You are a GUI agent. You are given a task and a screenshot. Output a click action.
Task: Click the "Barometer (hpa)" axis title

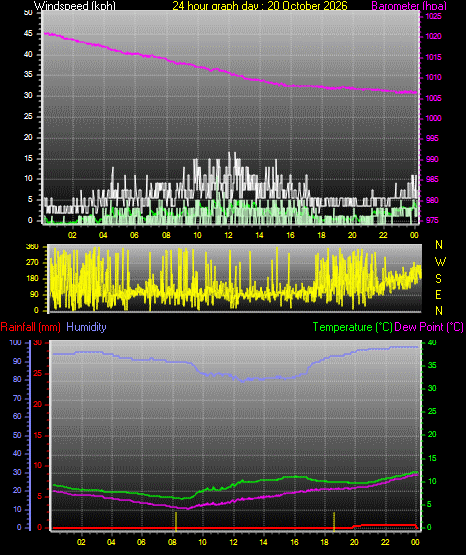coord(409,6)
